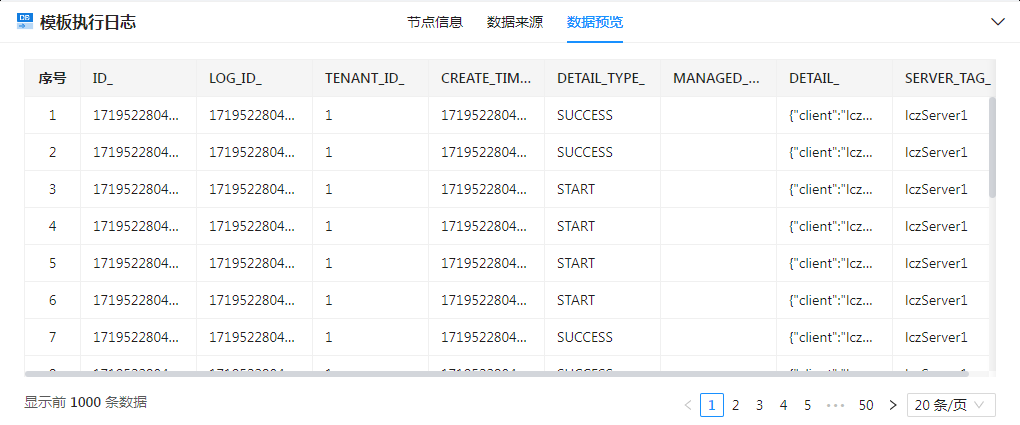
Task: Go to previous page arrow
Action: click(687, 405)
